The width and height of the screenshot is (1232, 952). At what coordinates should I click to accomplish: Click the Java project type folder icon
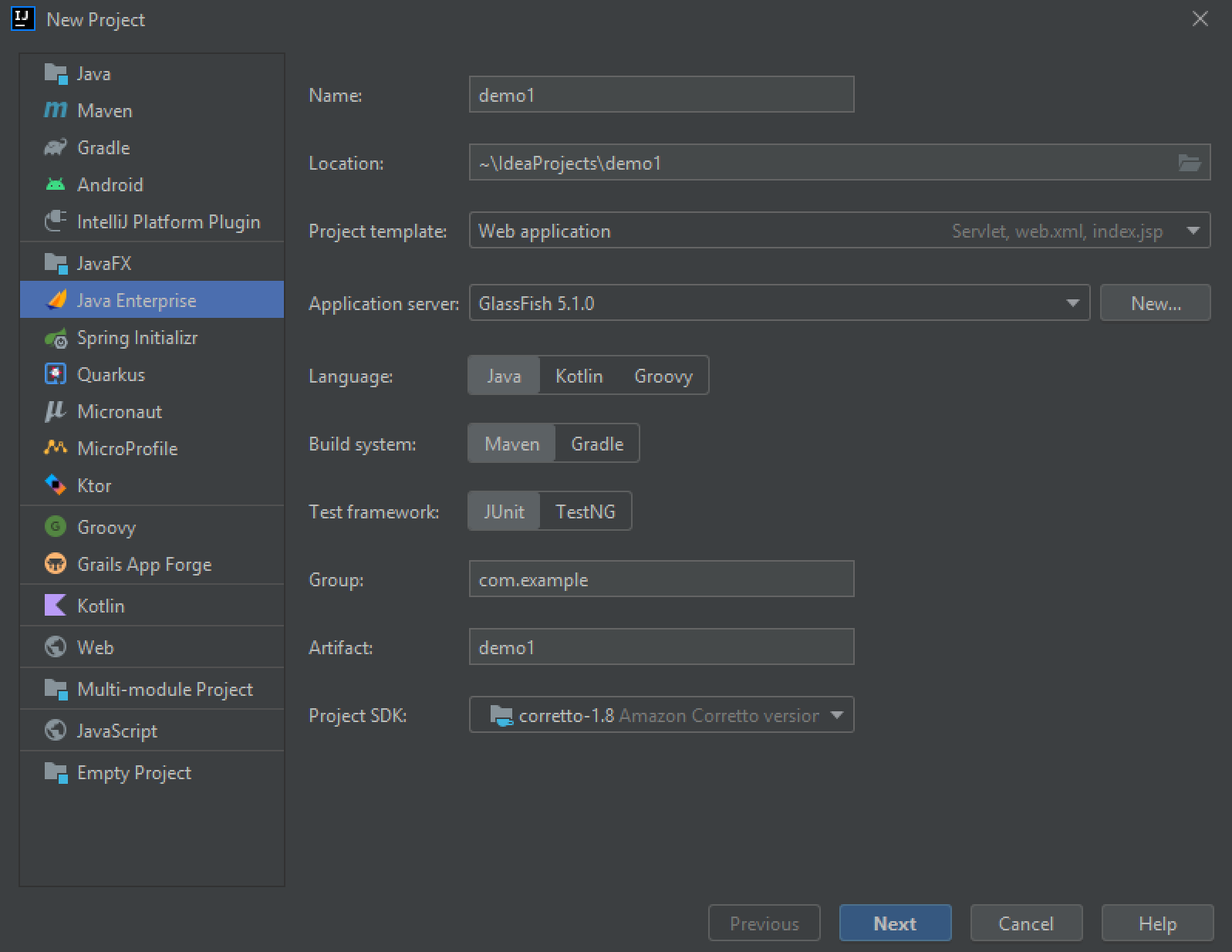click(56, 73)
